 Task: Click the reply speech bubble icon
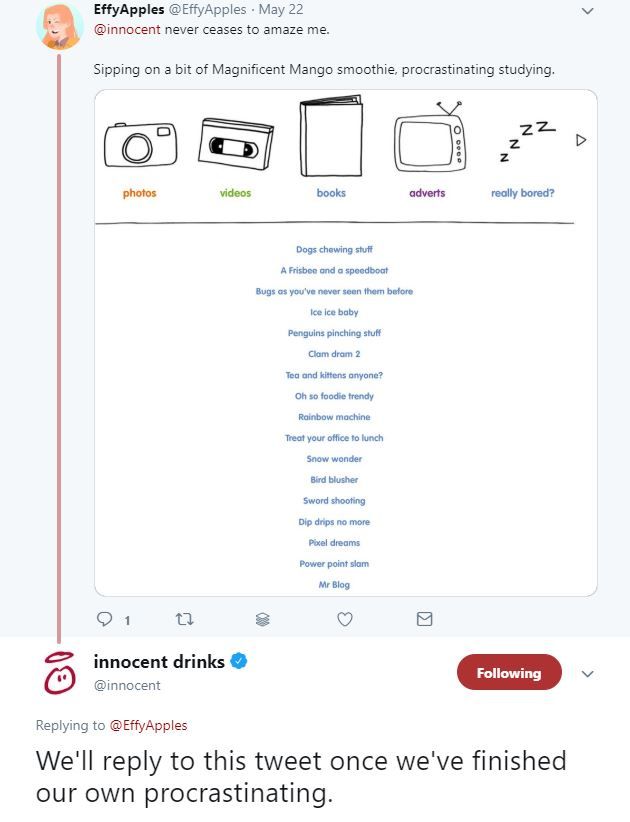105,619
